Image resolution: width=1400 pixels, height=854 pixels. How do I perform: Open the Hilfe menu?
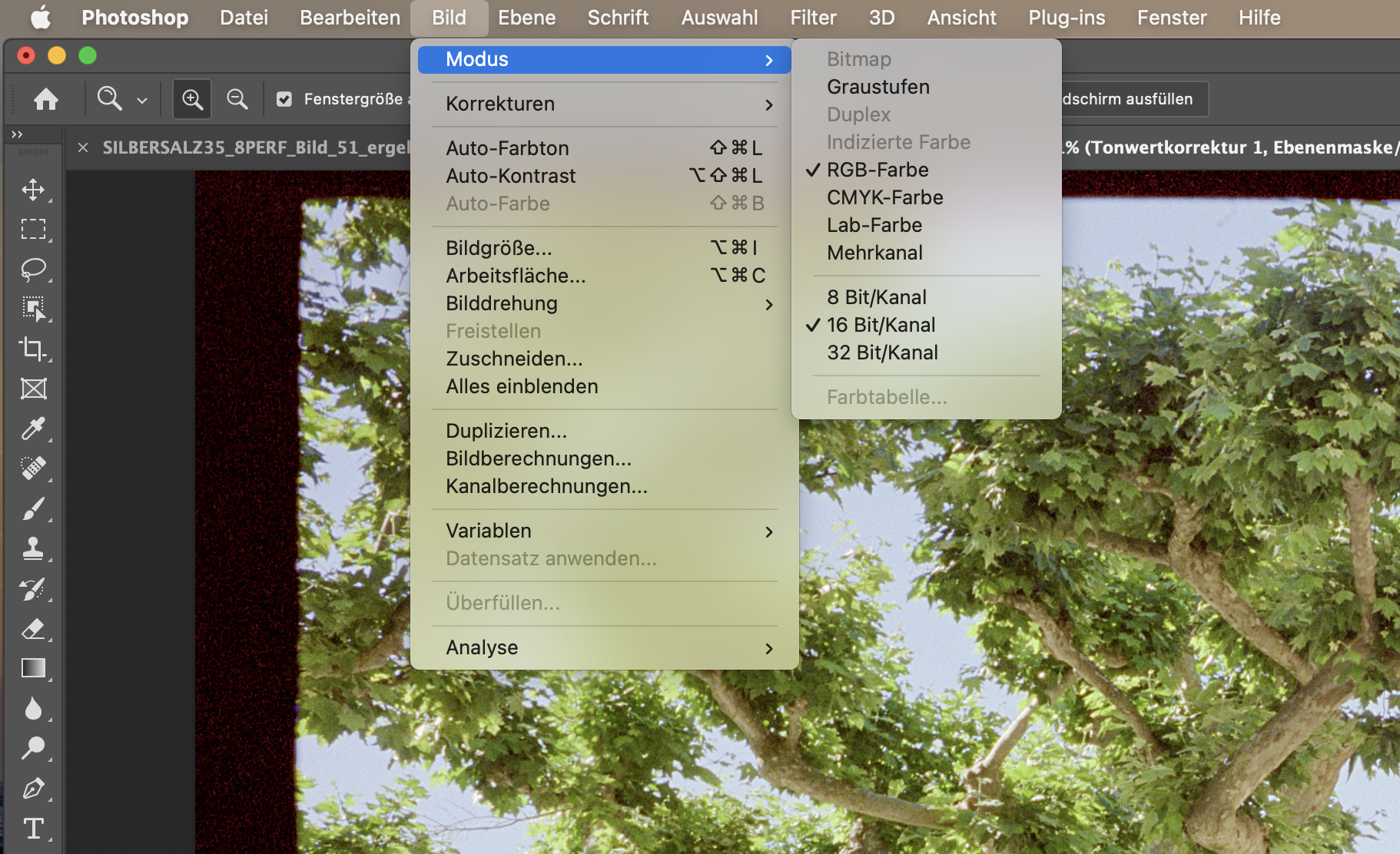point(1259,17)
